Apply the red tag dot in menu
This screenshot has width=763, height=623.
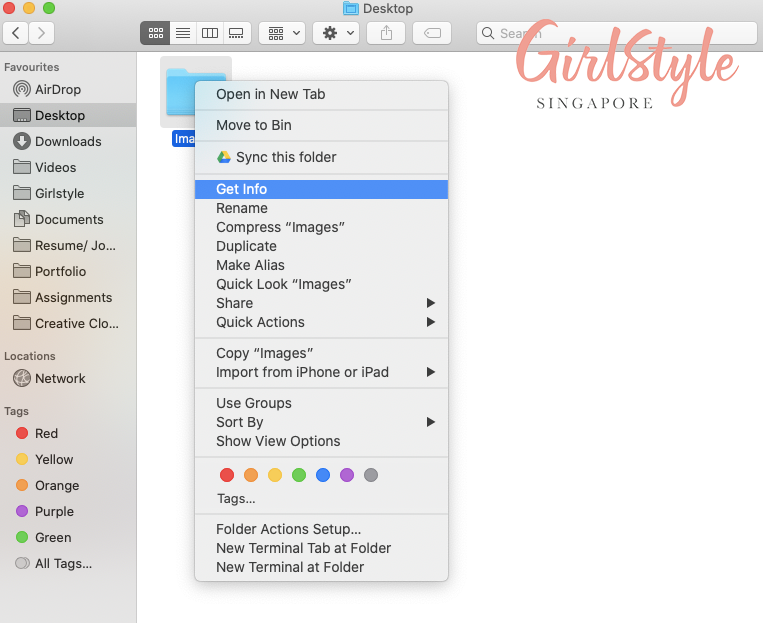(227, 475)
